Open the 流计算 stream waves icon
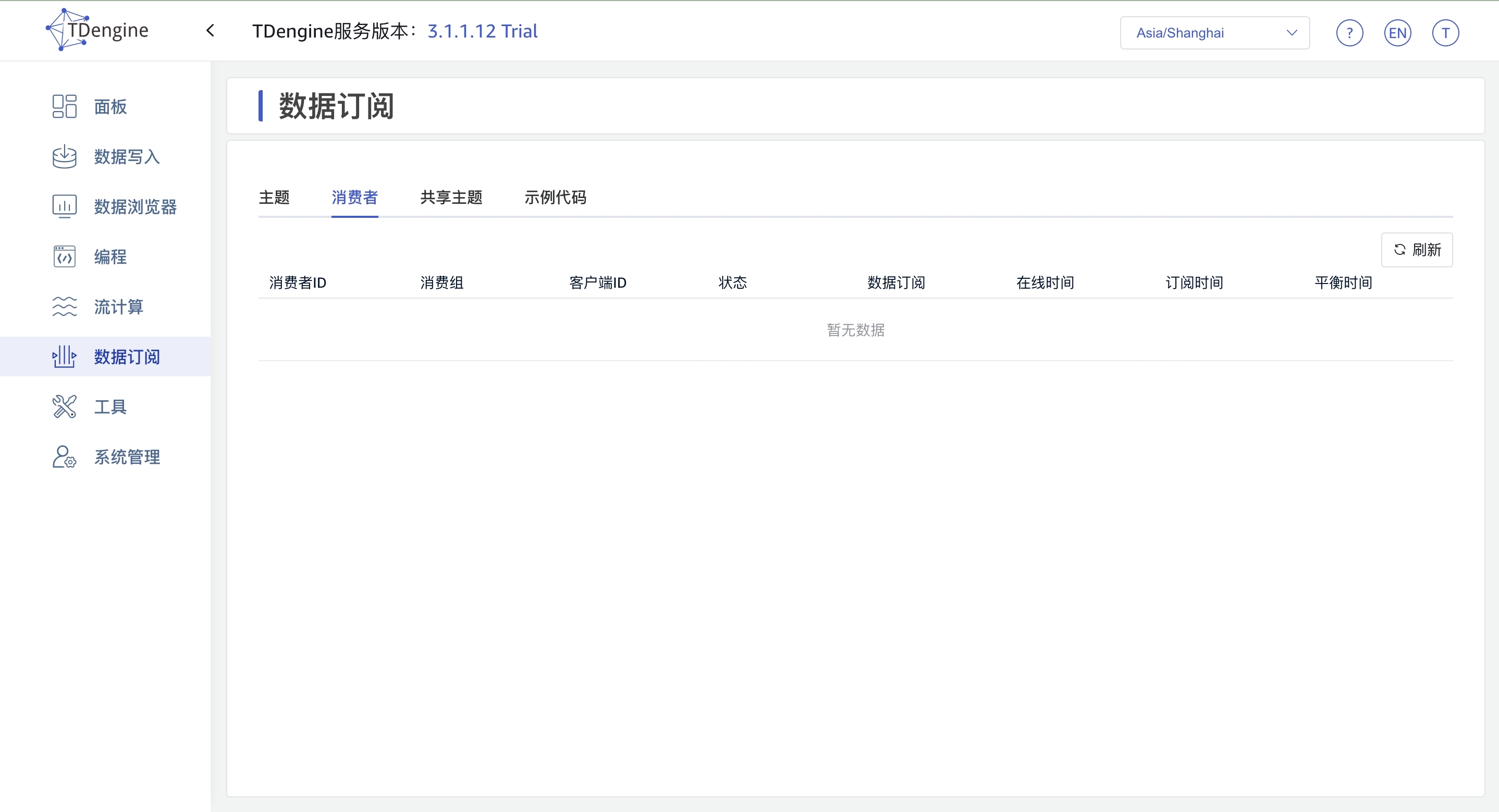Image resolution: width=1499 pixels, height=812 pixels. pyautogui.click(x=64, y=307)
